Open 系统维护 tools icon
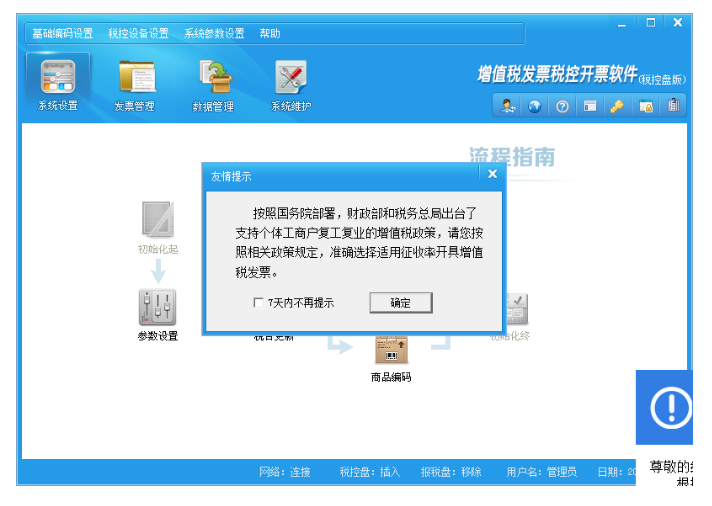 point(291,83)
